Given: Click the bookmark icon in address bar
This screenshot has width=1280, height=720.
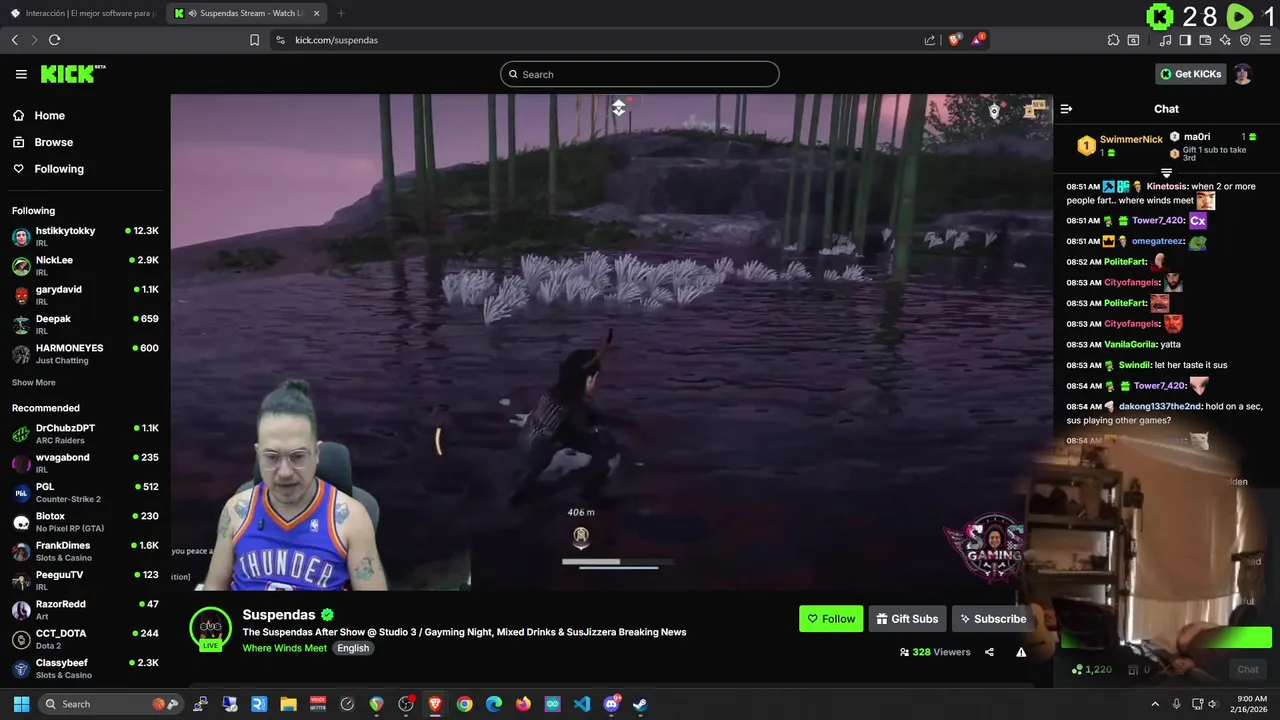Looking at the screenshot, I should [254, 40].
